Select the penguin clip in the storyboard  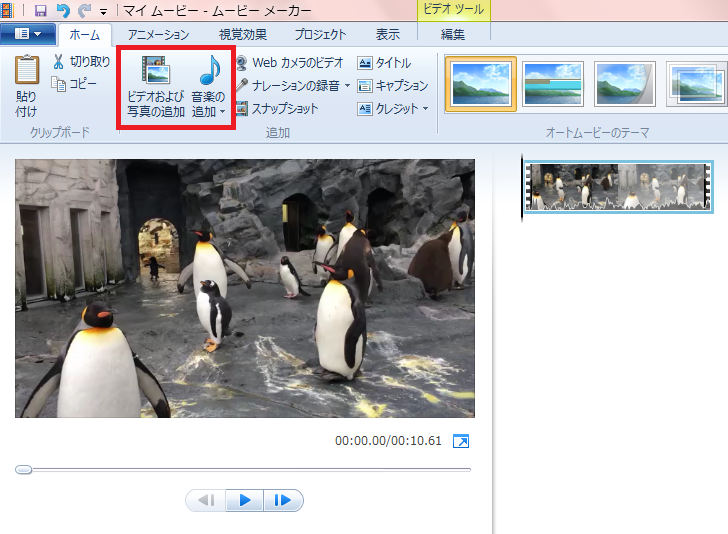click(618, 187)
